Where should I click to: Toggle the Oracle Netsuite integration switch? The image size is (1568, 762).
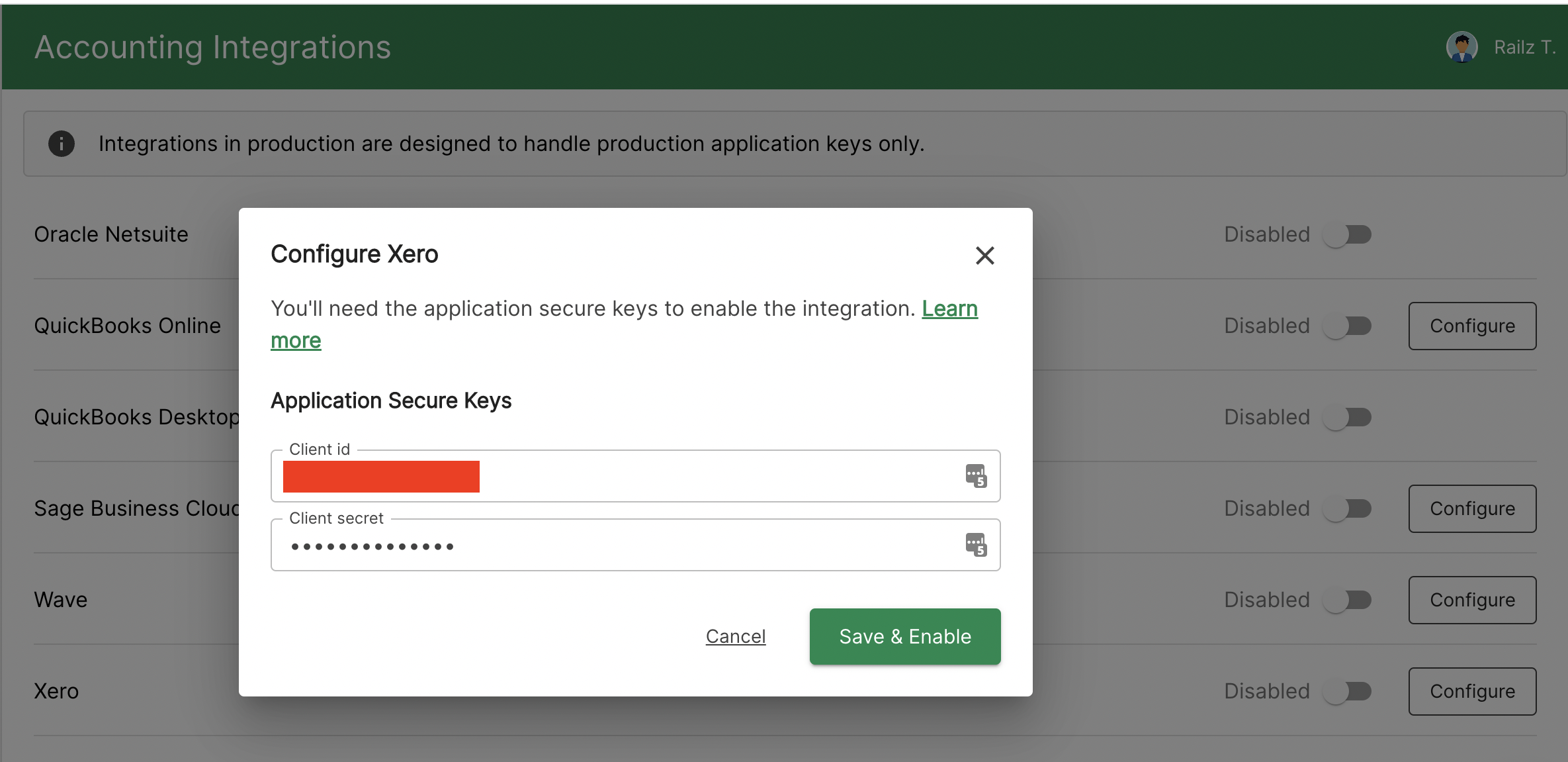click(1347, 234)
